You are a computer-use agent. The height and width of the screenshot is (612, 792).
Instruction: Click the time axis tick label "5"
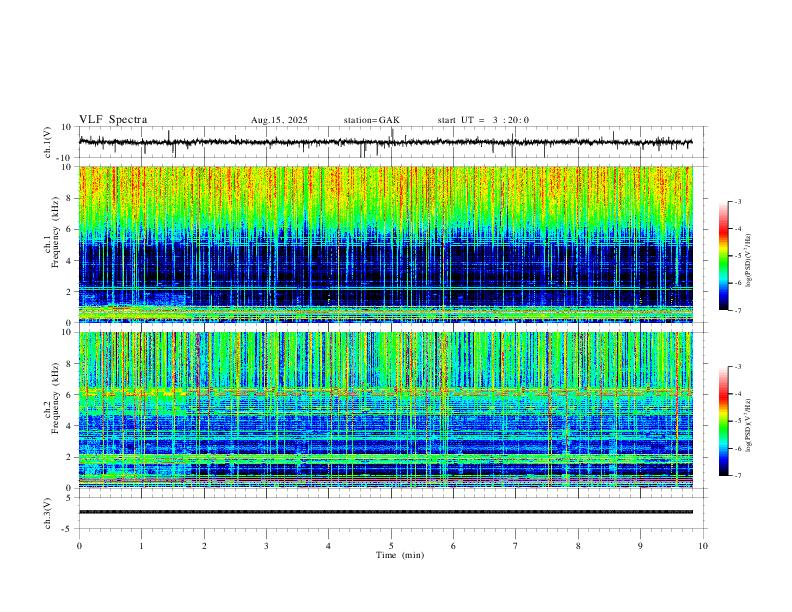point(391,546)
